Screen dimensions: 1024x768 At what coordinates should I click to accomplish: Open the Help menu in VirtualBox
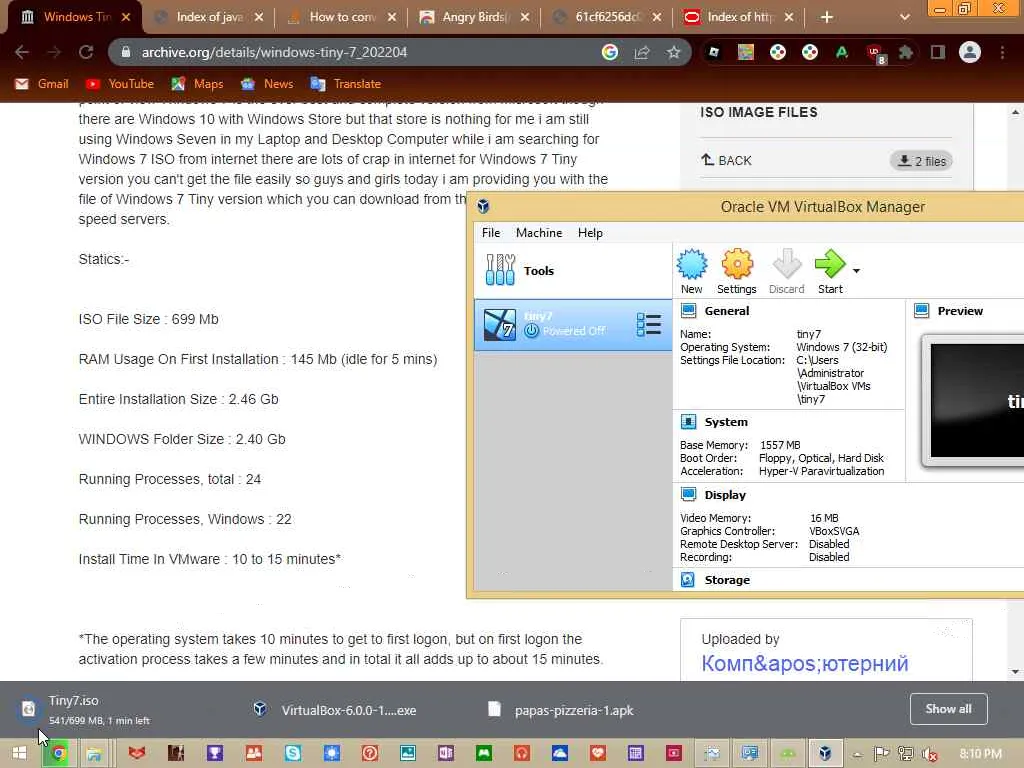coord(590,232)
